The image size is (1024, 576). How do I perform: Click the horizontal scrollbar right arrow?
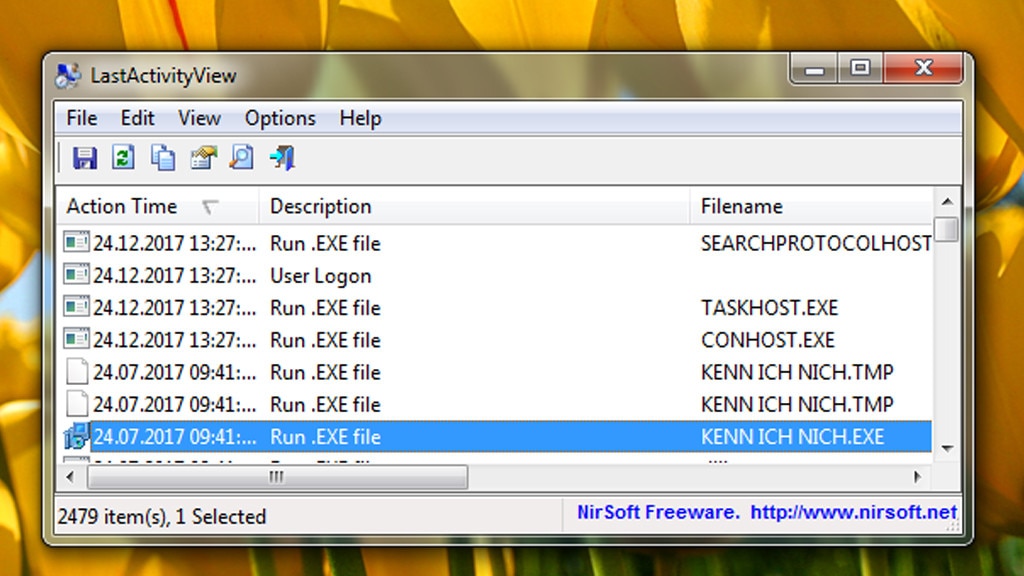click(918, 477)
